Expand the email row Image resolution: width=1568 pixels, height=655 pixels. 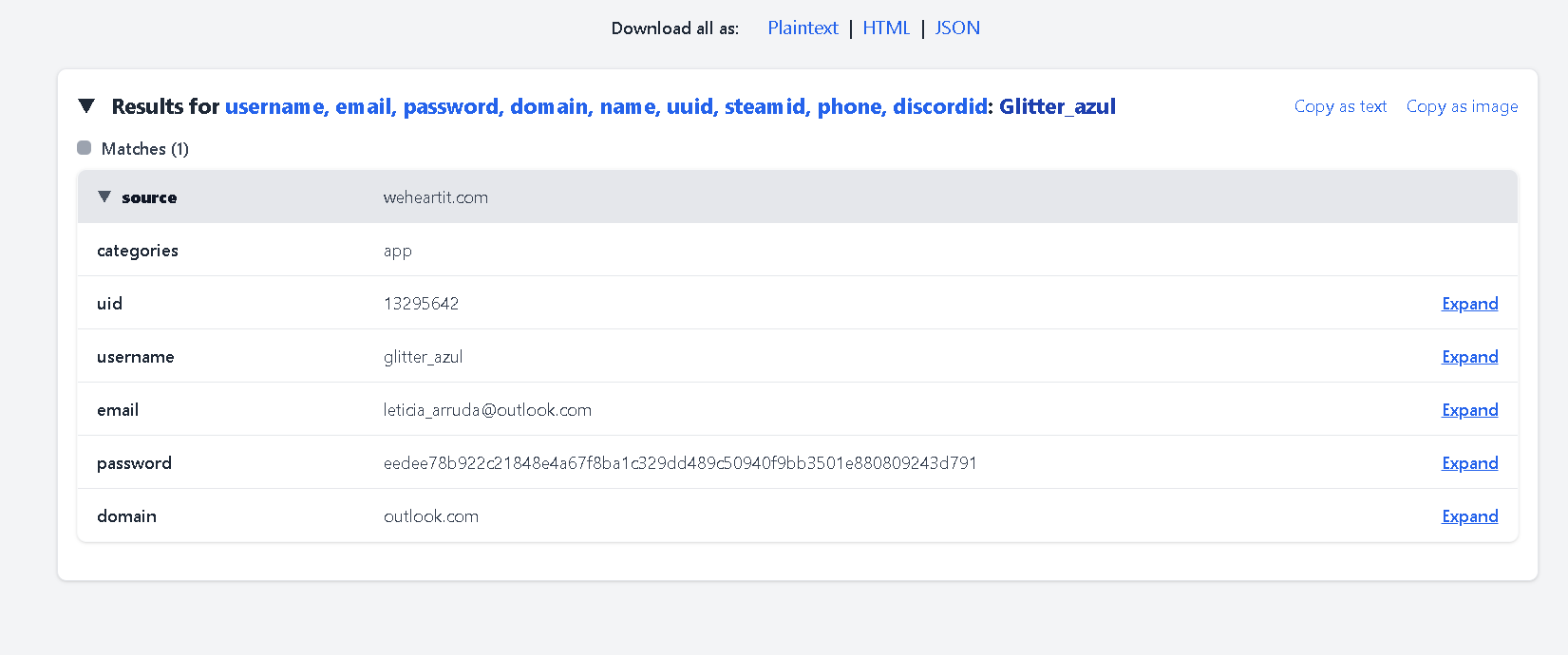(1469, 410)
